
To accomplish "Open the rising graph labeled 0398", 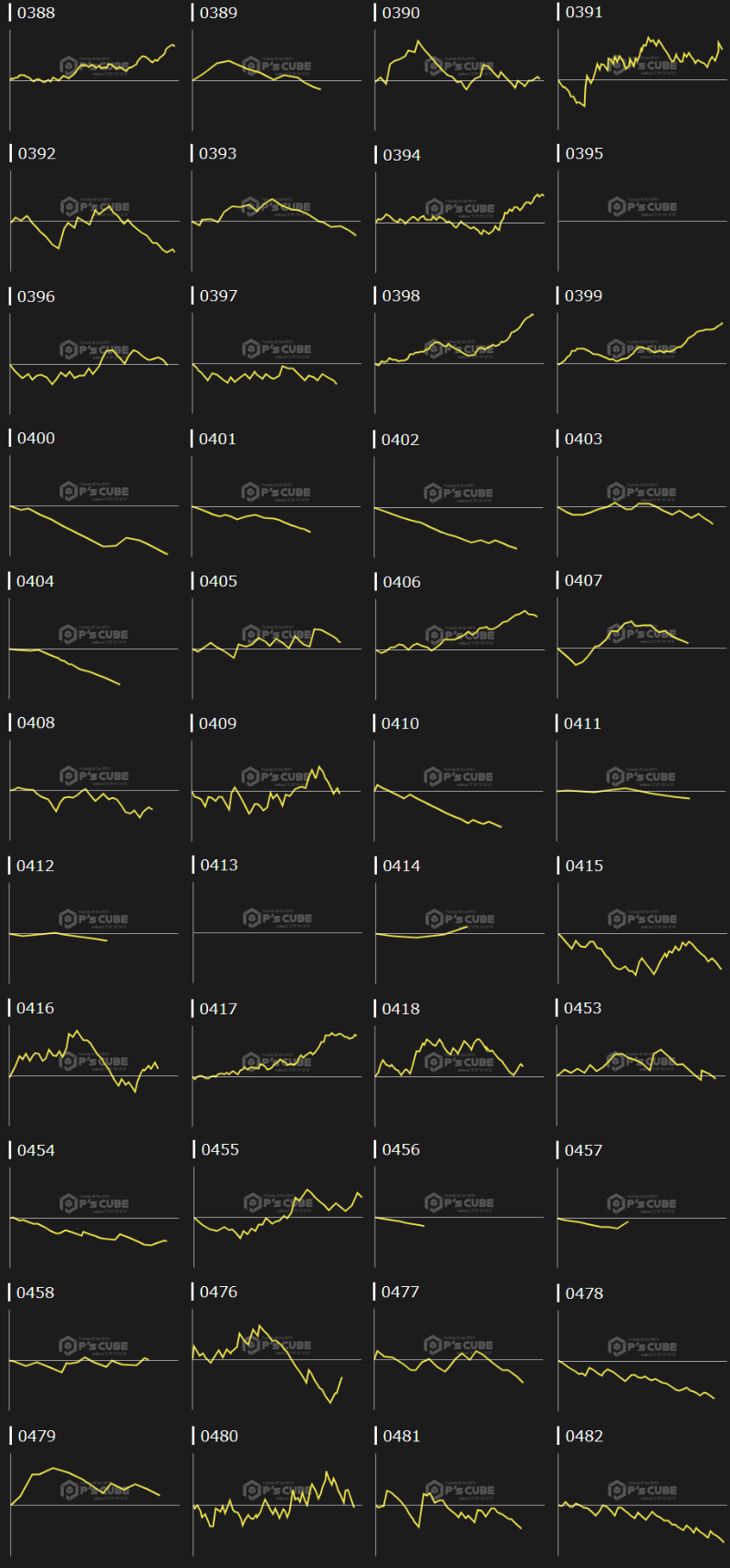I will tap(459, 363).
